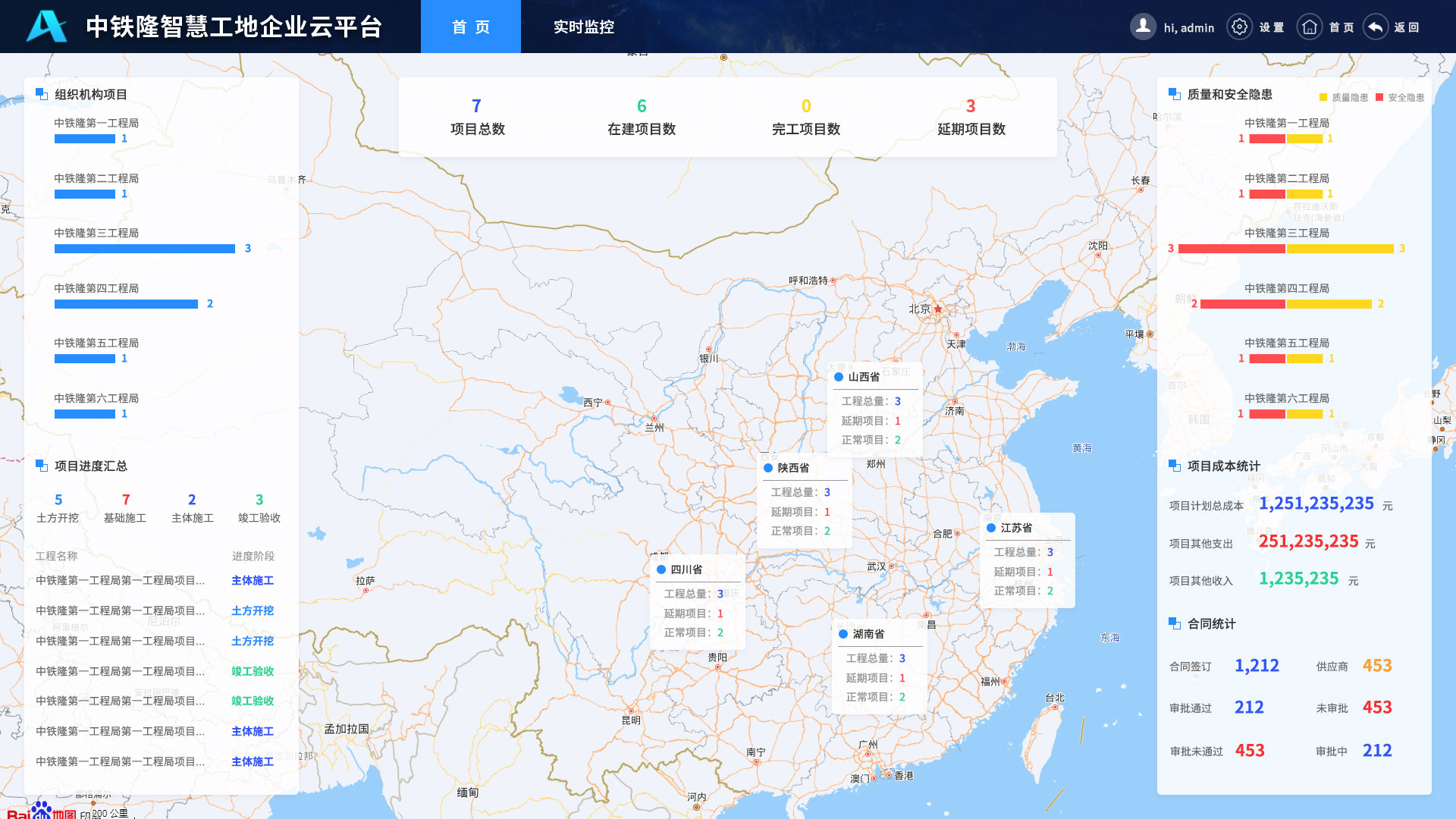The image size is (1456, 819).
Task: Click the 山西省 blue map marker dot
Action: tap(839, 377)
